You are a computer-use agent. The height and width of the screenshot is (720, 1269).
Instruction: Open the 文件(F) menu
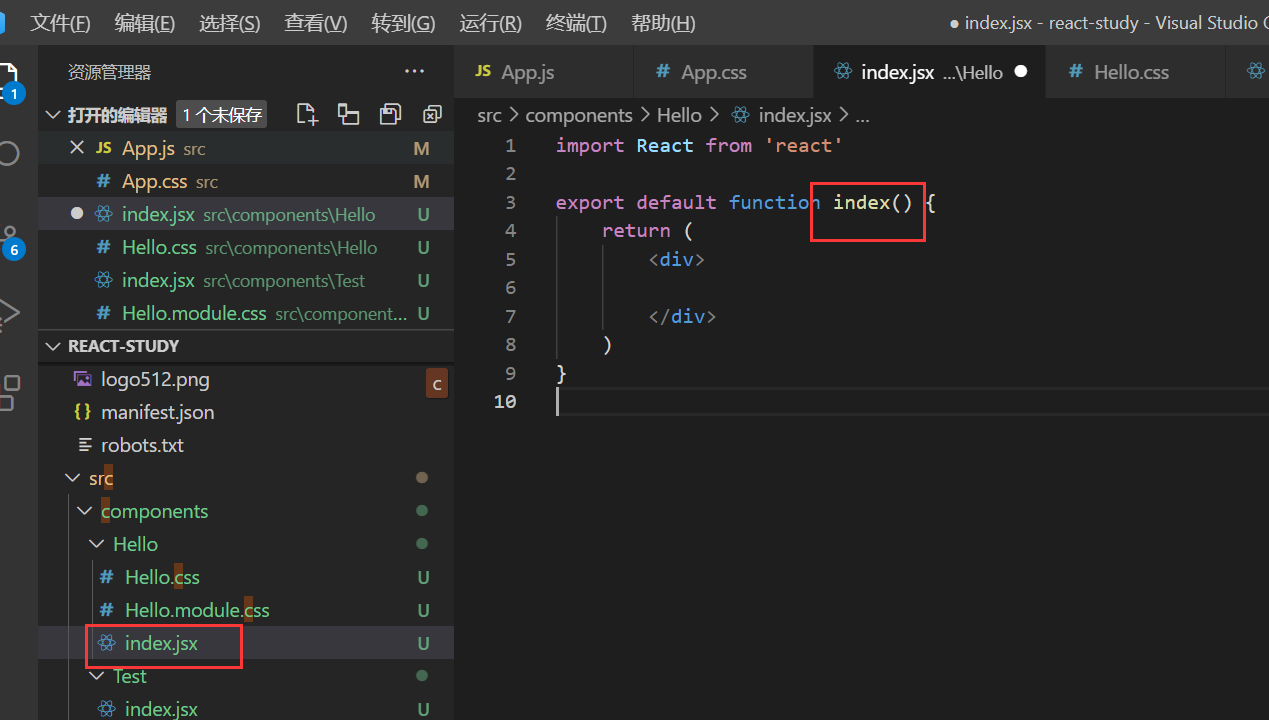pyautogui.click(x=60, y=23)
